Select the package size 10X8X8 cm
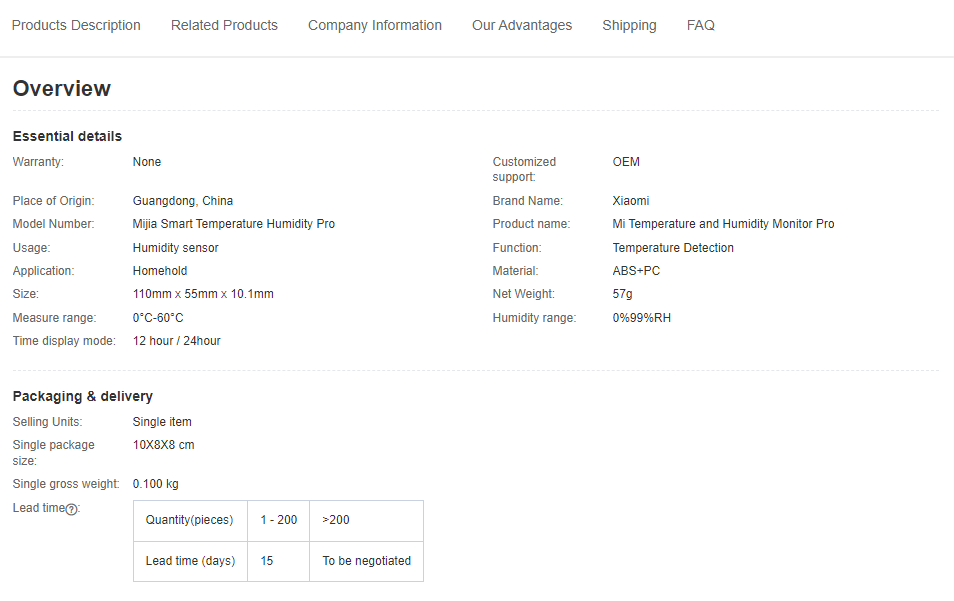954x601 pixels. coord(164,445)
